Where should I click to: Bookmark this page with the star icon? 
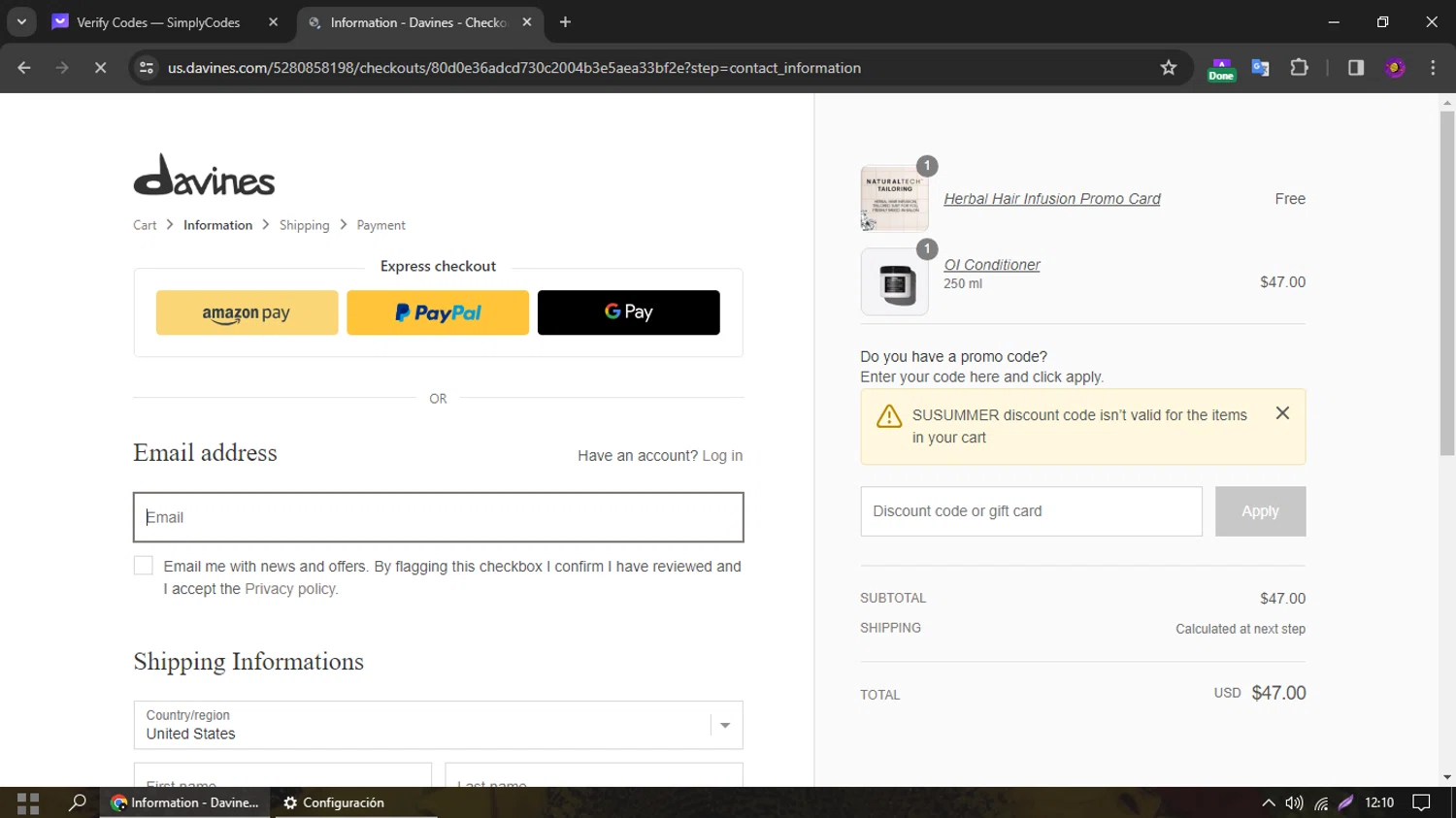[1169, 68]
